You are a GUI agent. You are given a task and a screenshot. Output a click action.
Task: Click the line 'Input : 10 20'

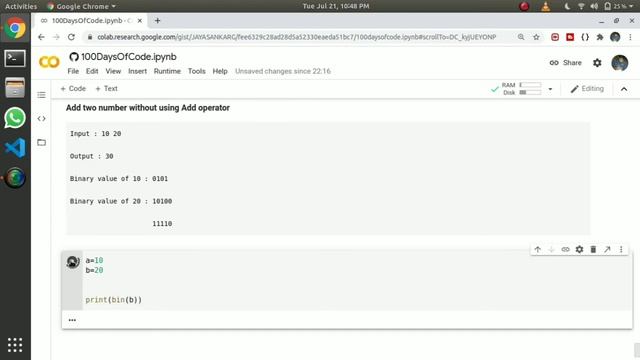point(96,134)
